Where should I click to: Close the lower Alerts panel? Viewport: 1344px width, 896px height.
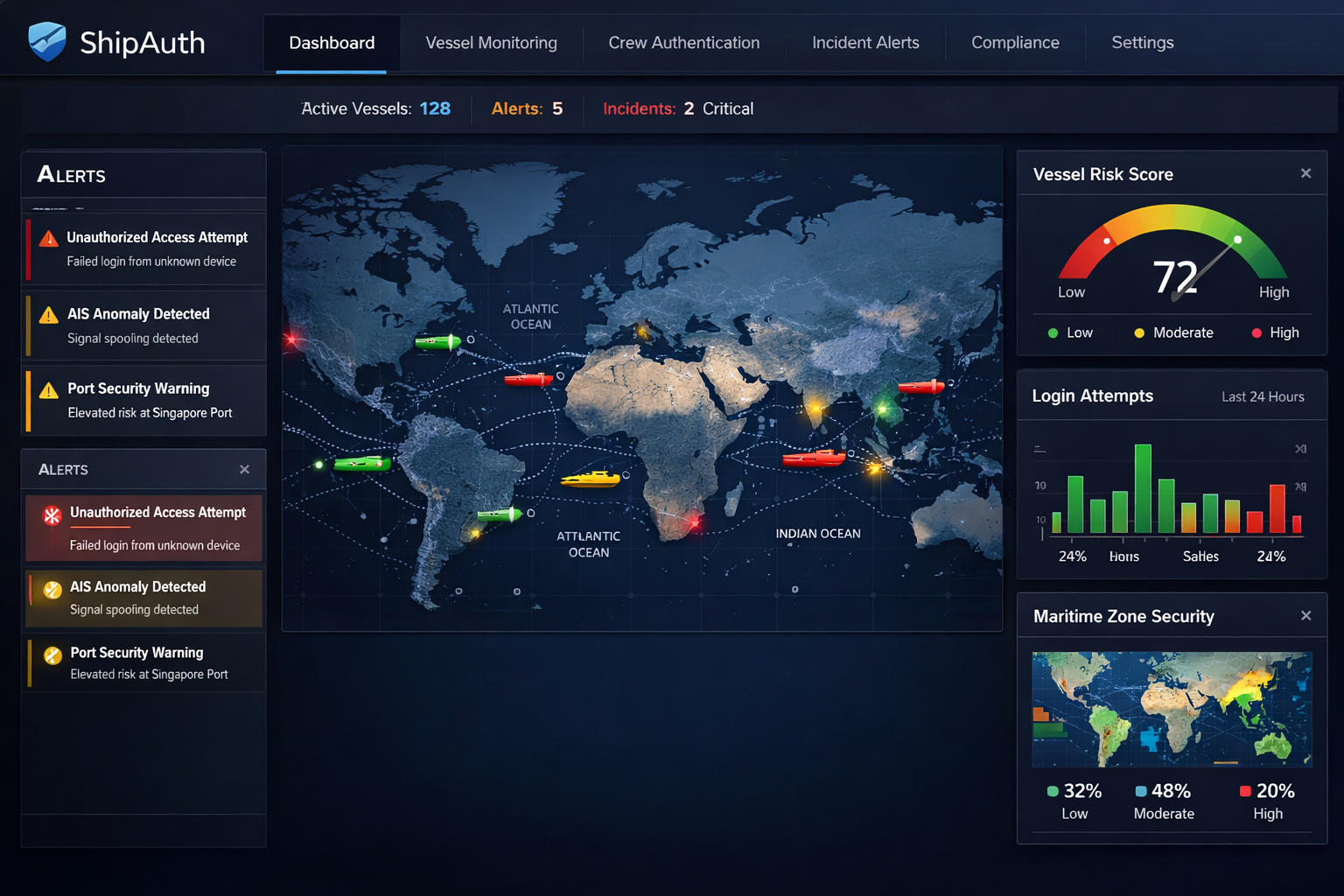(245, 470)
